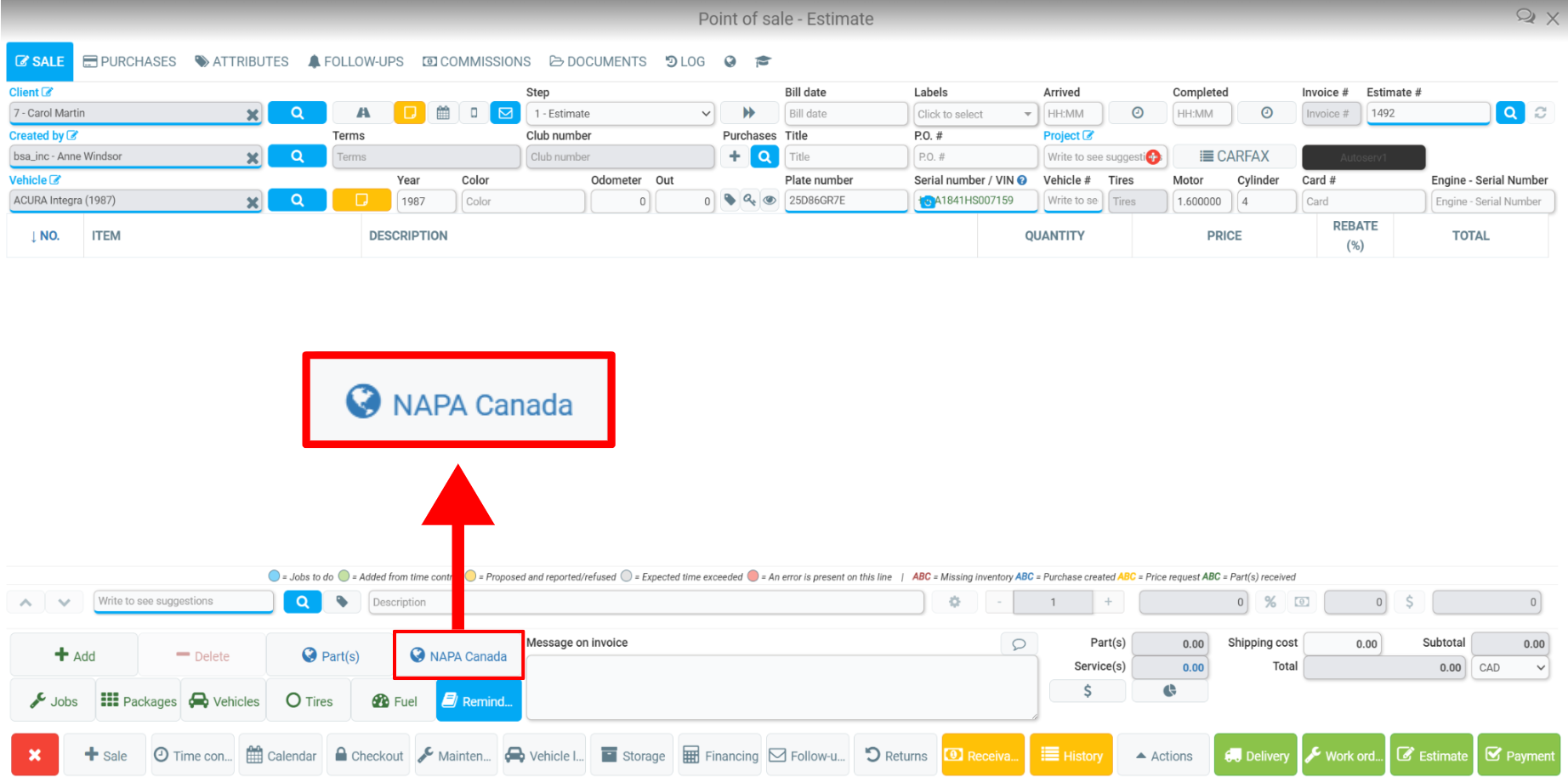The width and height of the screenshot is (1568, 782).
Task: Click the tag icon beside the Description field
Action: coord(342,602)
